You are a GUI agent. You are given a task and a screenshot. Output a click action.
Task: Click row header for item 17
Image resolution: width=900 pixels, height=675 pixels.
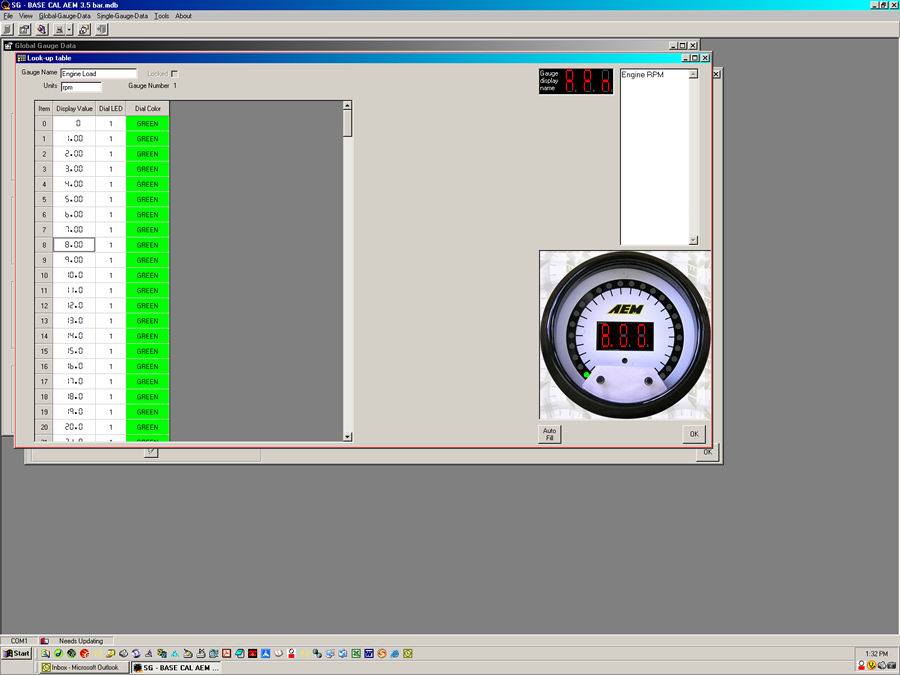tap(44, 382)
